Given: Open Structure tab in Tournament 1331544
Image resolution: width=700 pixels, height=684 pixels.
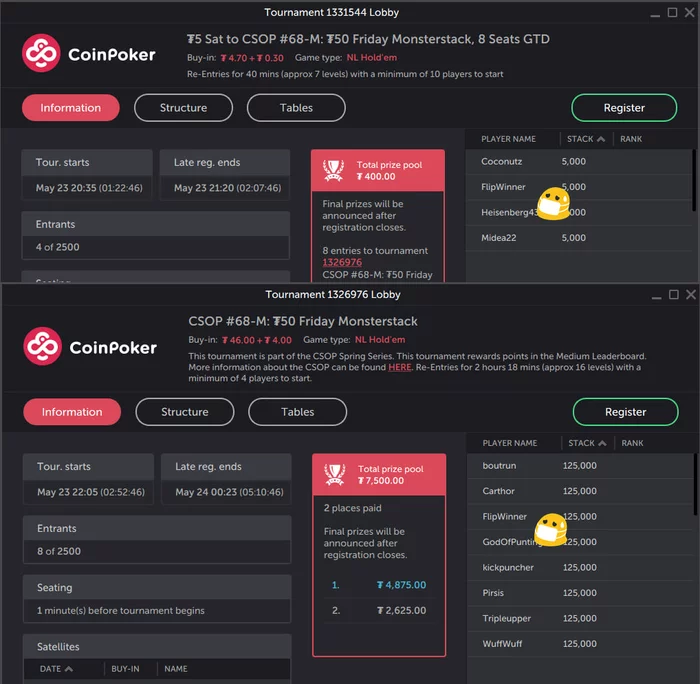Looking at the screenshot, I should pos(183,108).
